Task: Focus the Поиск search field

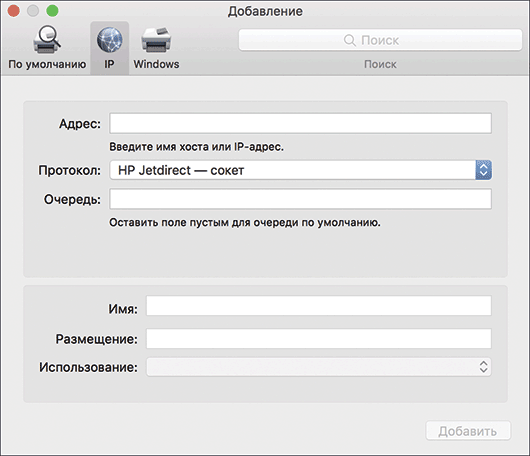Action: pyautogui.click(x=380, y=40)
